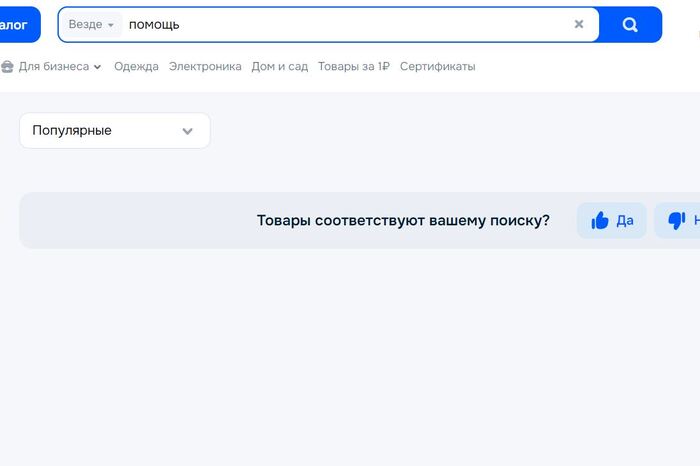Click the thumbs down icon
Image resolution: width=700 pixels, height=466 pixels.
pyautogui.click(x=676, y=221)
